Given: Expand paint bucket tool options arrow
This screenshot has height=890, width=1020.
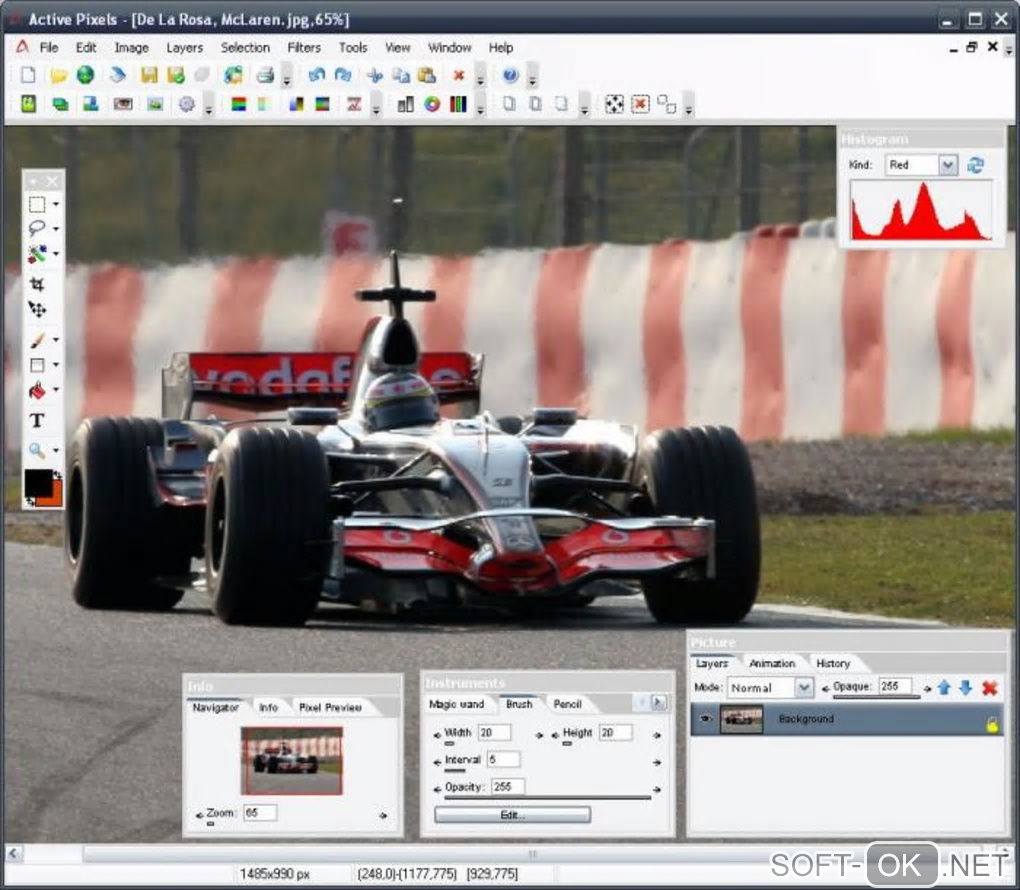Looking at the screenshot, I should 56,390.
